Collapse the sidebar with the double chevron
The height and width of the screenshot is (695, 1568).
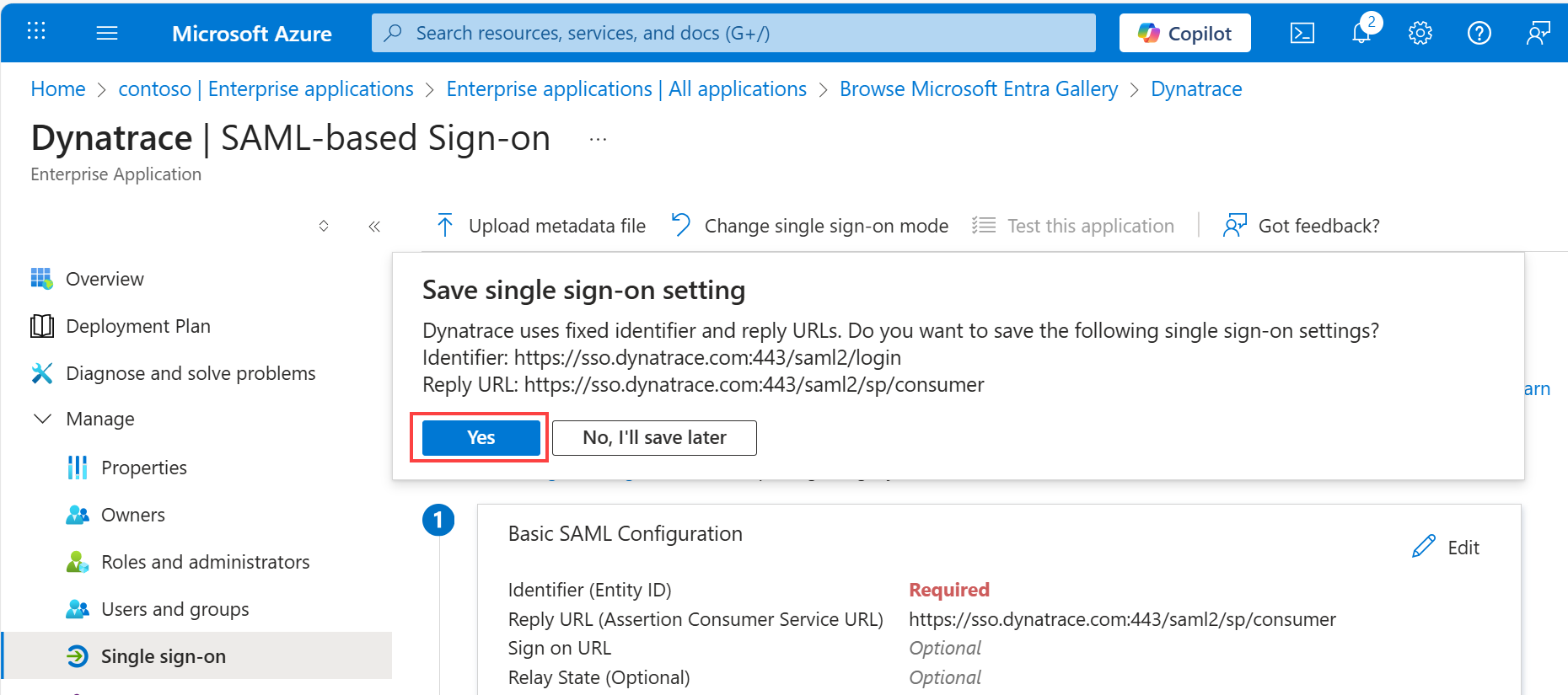coord(374,226)
